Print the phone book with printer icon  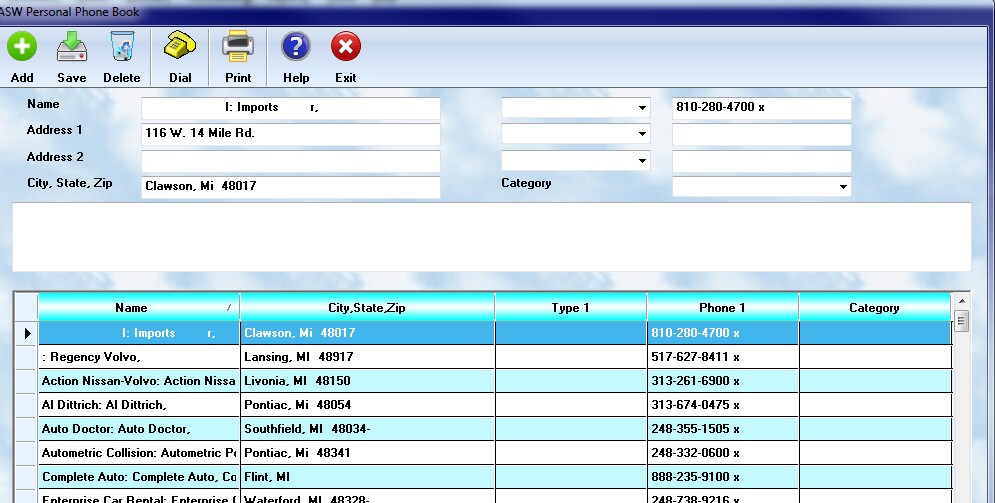(238, 48)
